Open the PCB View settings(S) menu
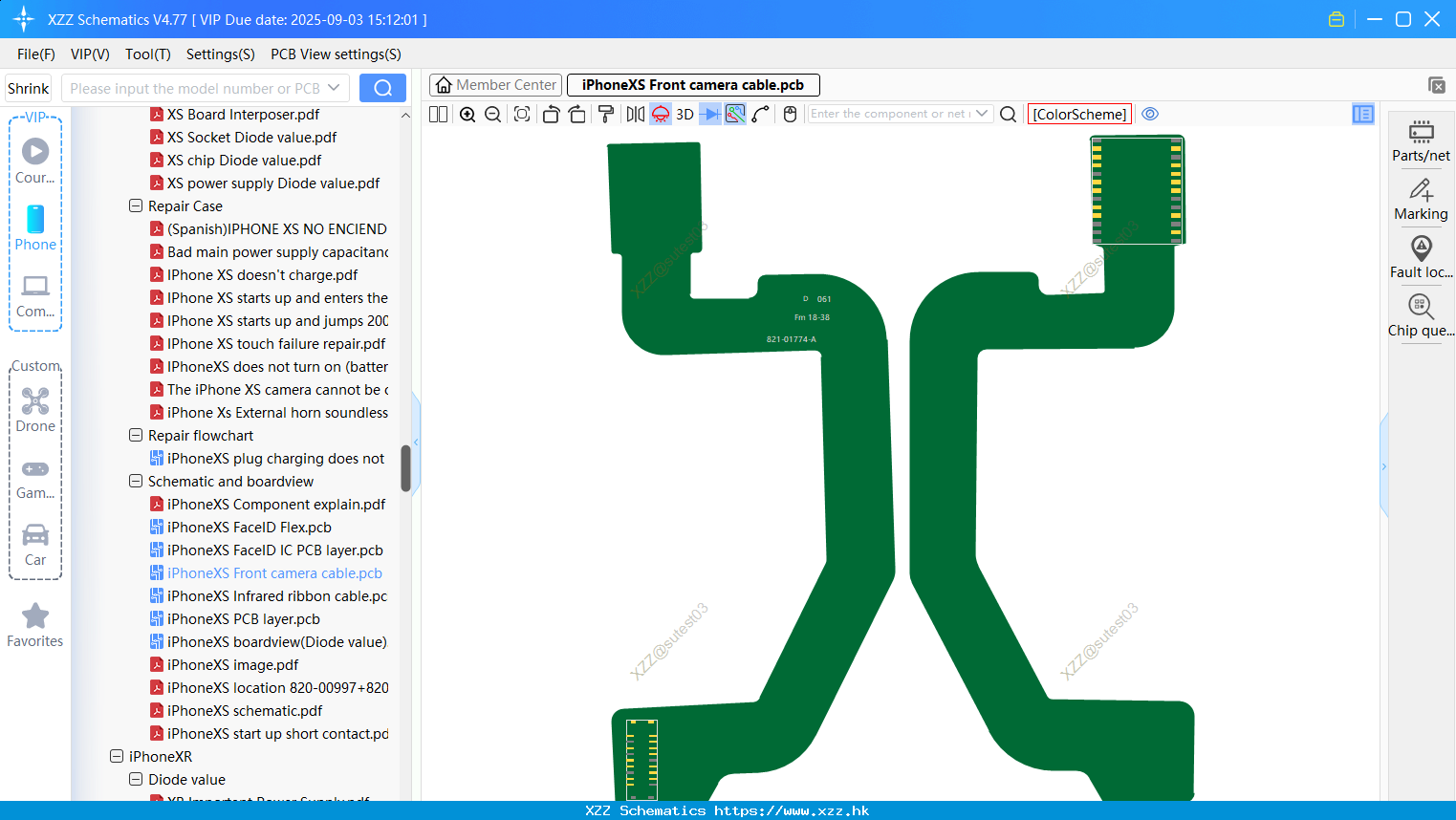The width and height of the screenshot is (1456, 820). (337, 54)
